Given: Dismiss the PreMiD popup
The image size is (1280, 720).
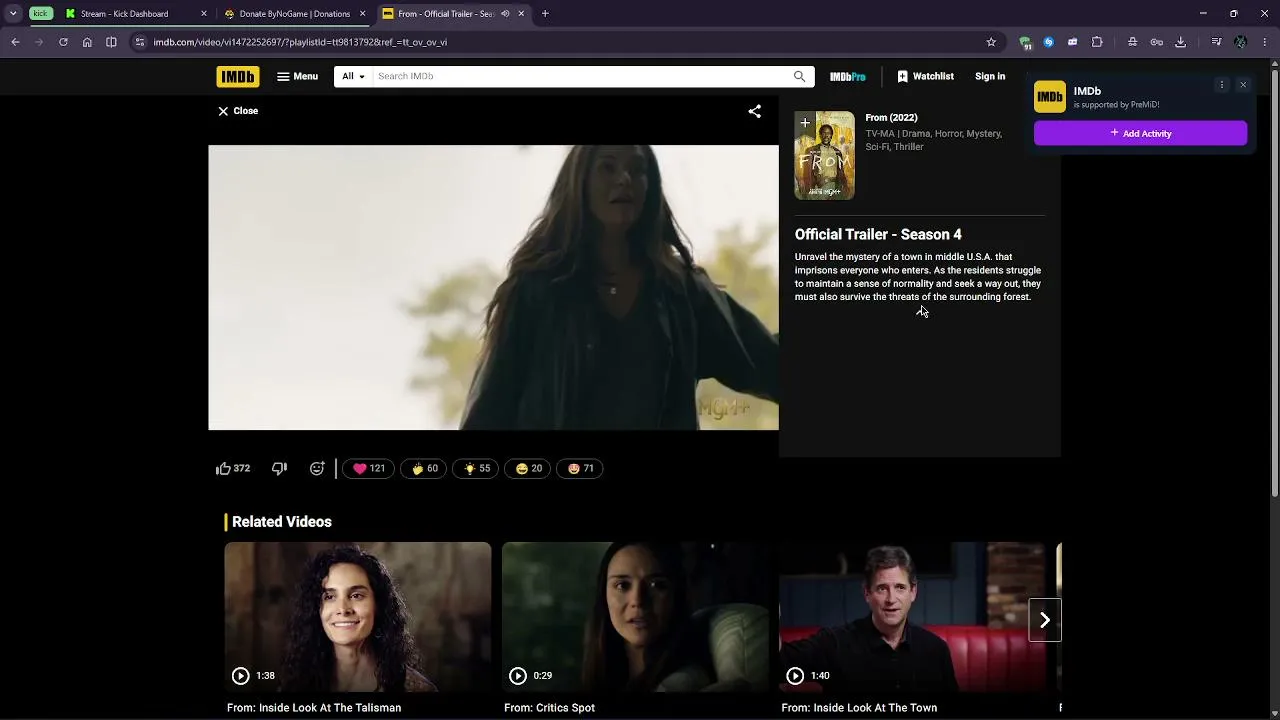Looking at the screenshot, I should (x=1243, y=85).
